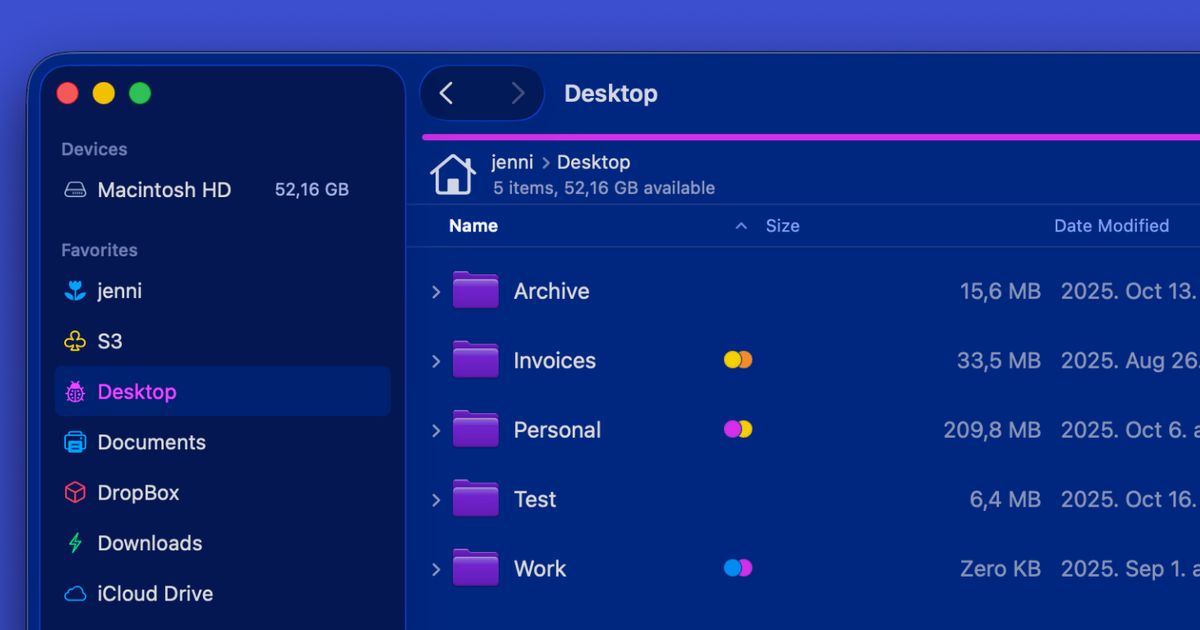The image size is (1200, 630).
Task: Click the ladybug icon next to Desktop
Action: pos(75,392)
